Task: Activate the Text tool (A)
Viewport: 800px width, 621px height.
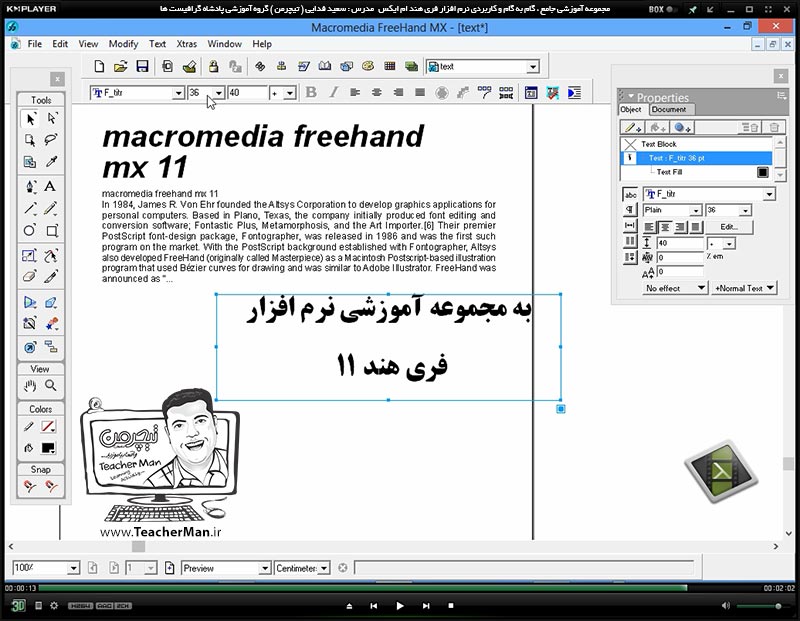Action: pyautogui.click(x=50, y=186)
